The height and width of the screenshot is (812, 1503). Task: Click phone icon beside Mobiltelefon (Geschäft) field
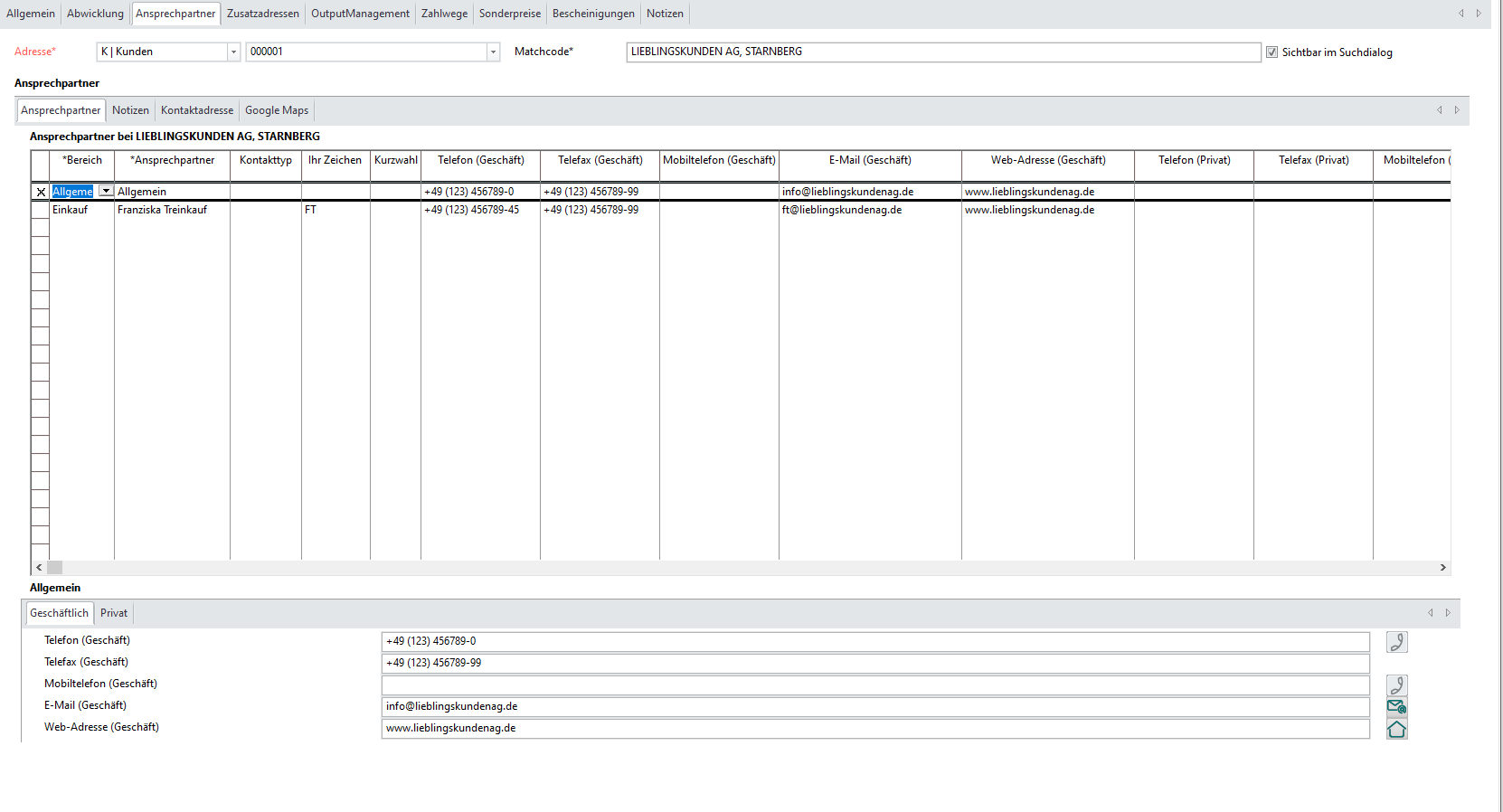1396,685
